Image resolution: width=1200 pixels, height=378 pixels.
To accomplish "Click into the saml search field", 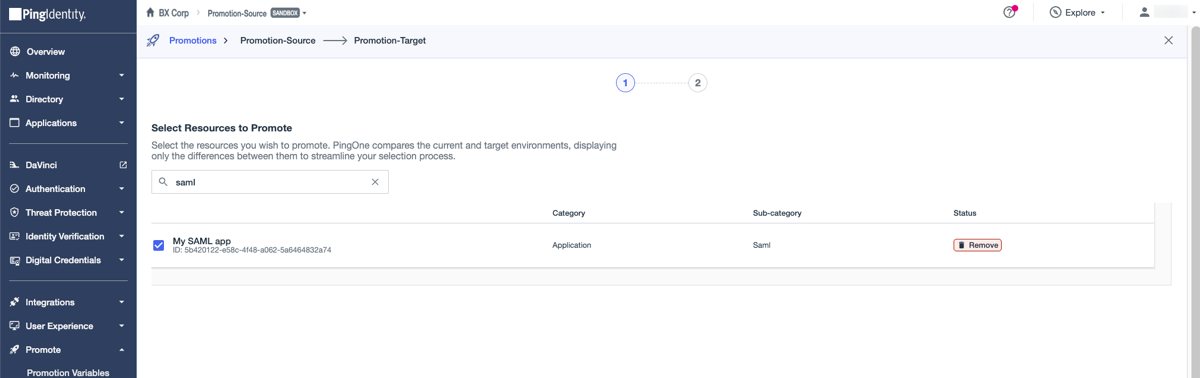I will tap(270, 182).
